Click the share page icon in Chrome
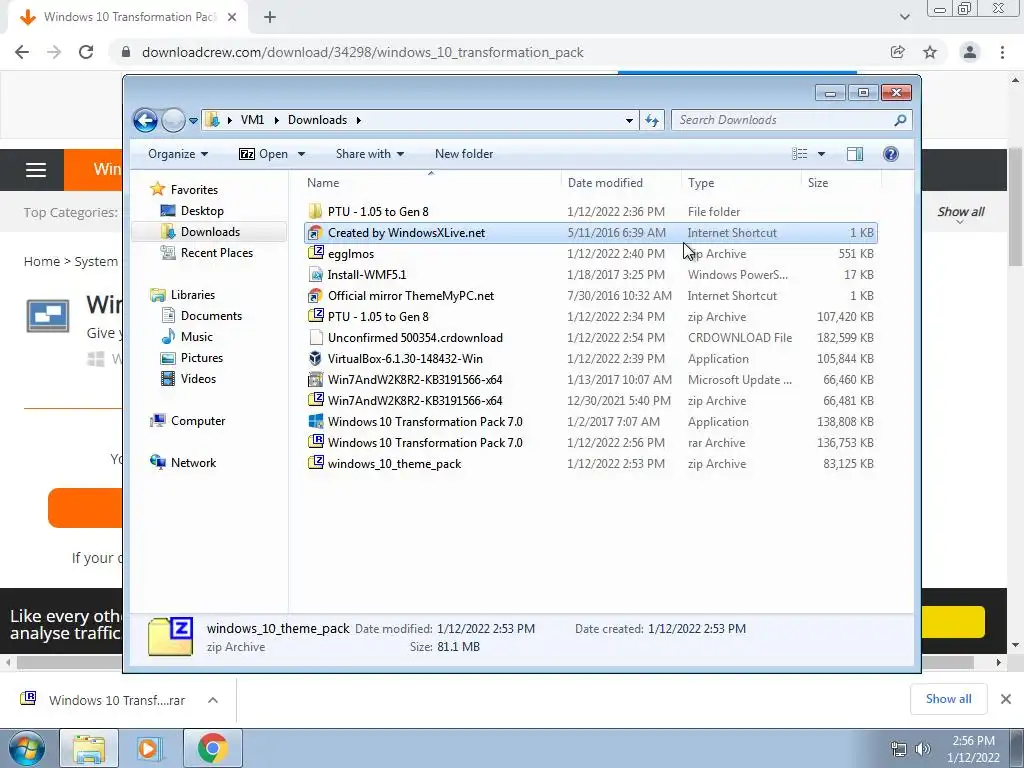 [898, 52]
